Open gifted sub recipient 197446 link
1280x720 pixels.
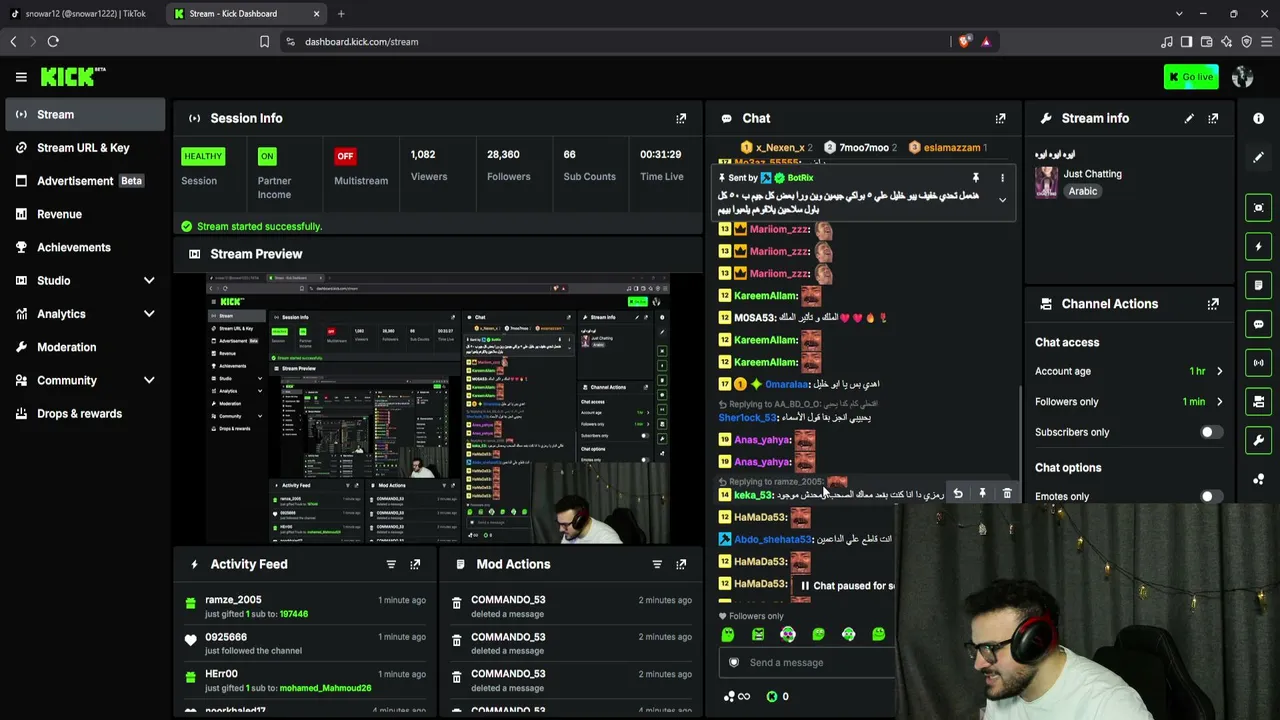[294, 614]
